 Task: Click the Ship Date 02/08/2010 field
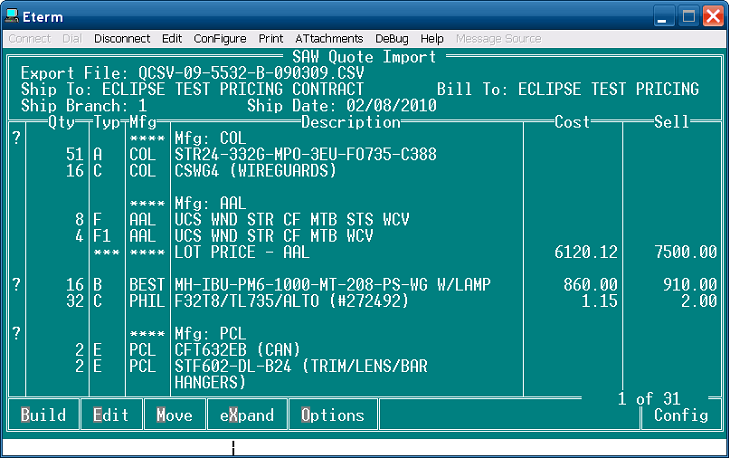[x=391, y=106]
